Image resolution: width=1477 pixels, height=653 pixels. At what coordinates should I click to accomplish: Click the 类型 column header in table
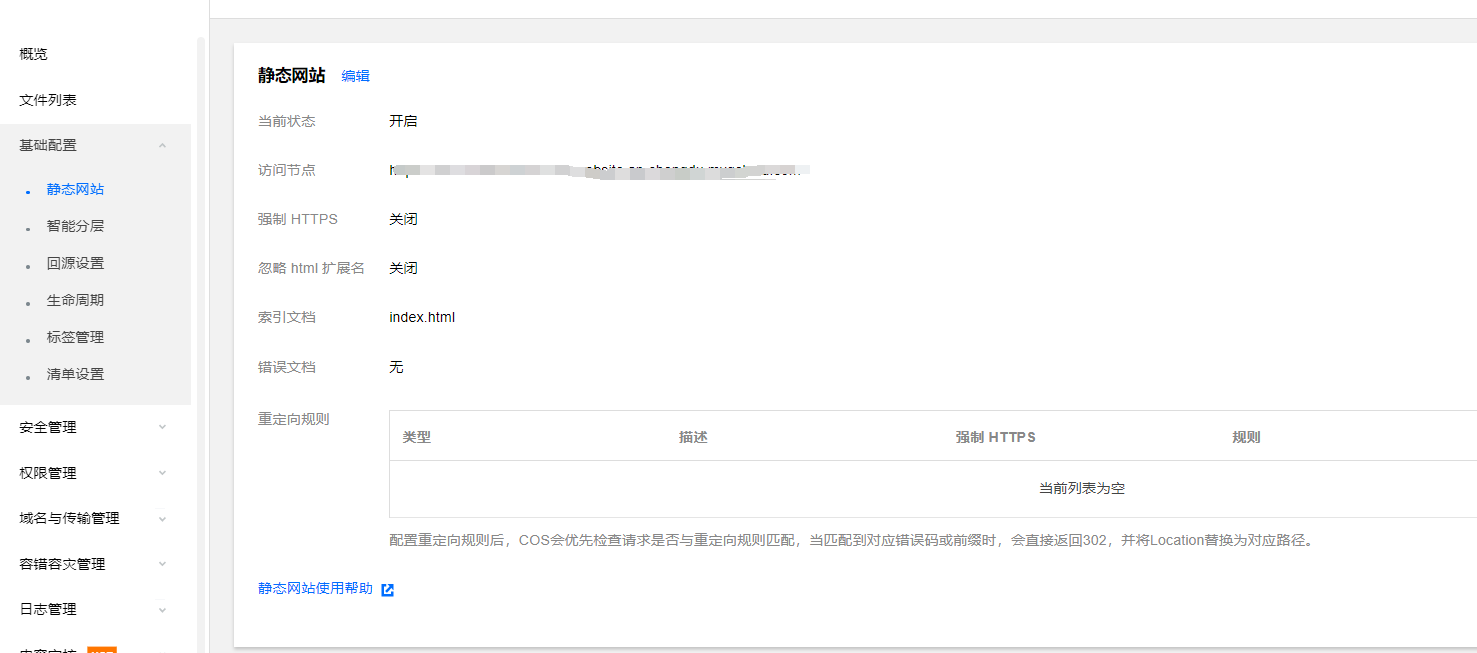(x=417, y=438)
